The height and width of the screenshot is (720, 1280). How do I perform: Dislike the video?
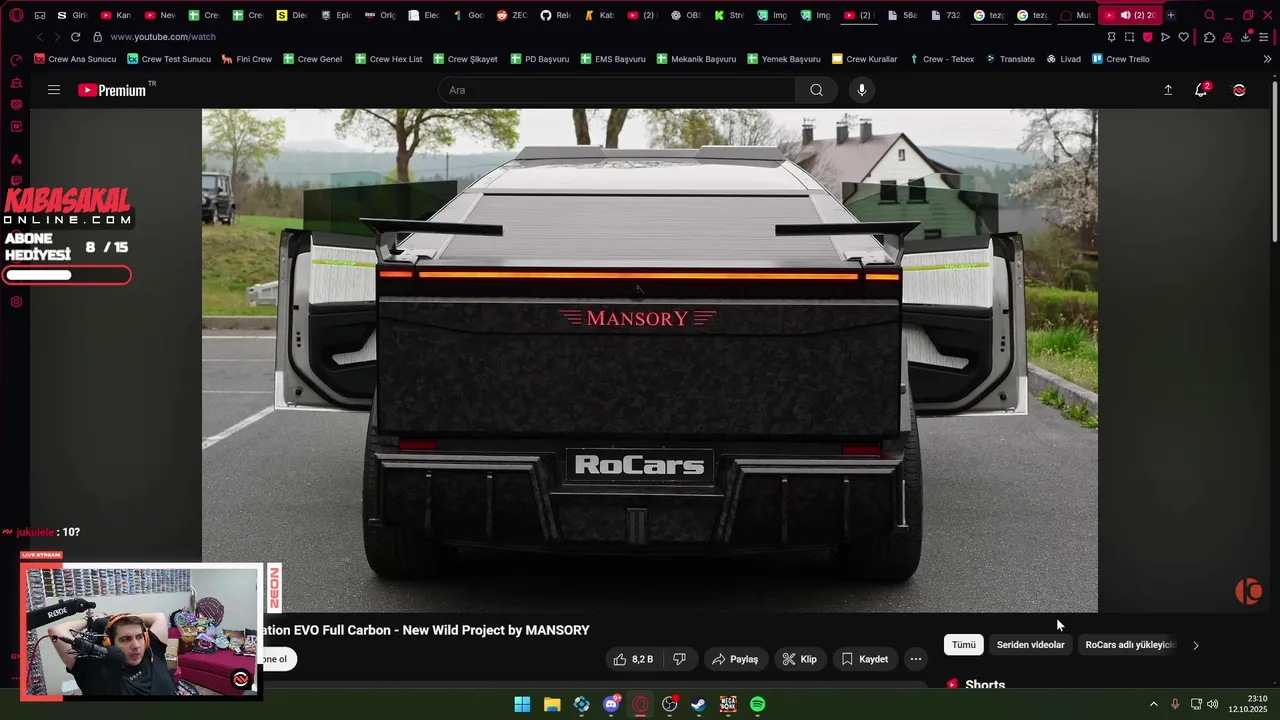[x=680, y=659]
